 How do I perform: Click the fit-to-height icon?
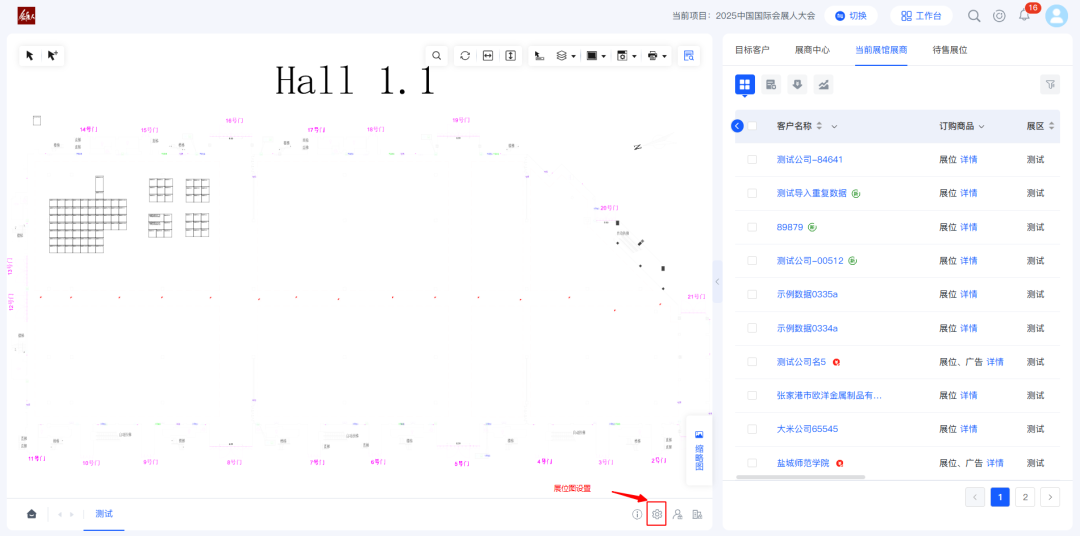click(510, 56)
